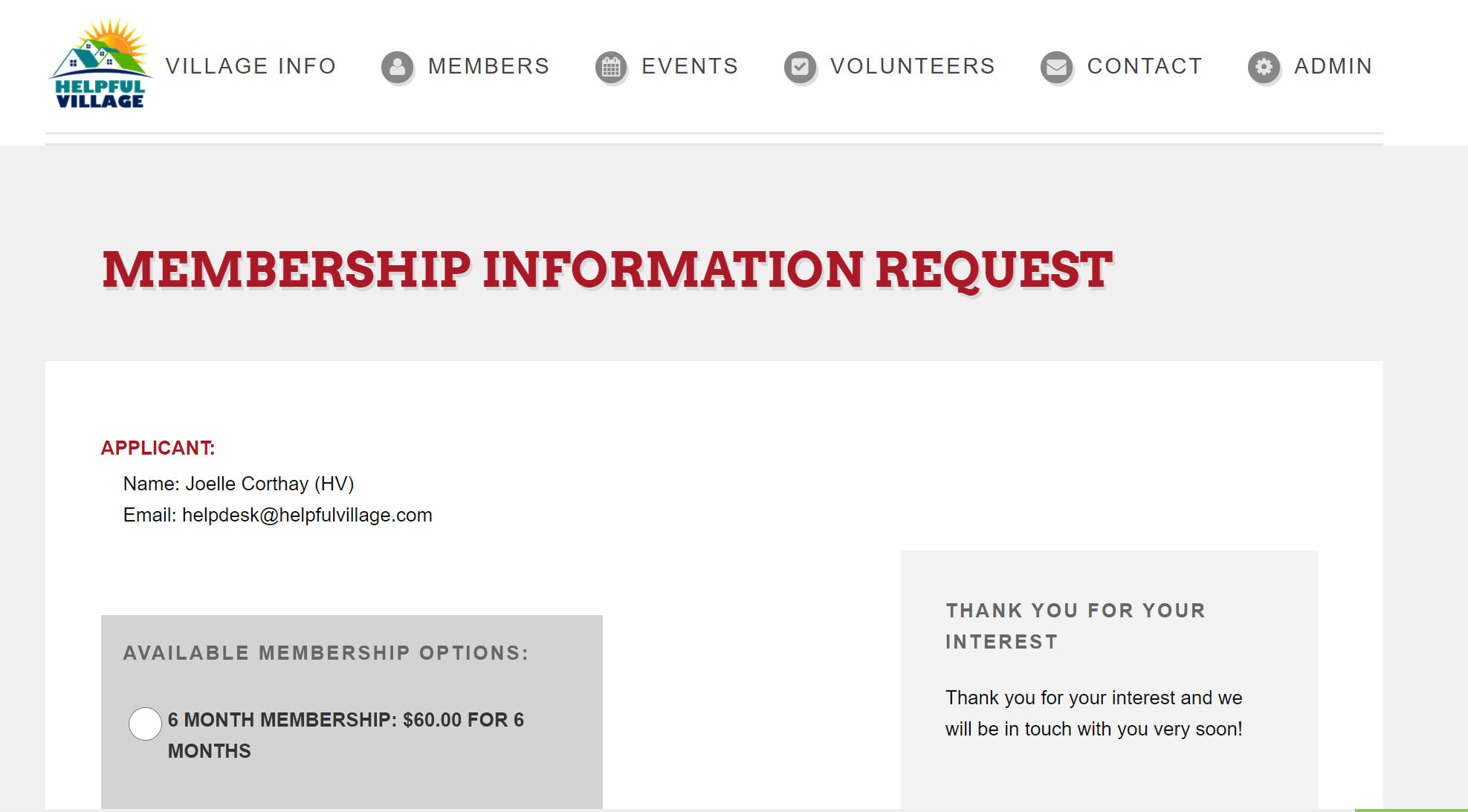Image resolution: width=1468 pixels, height=812 pixels.
Task: Open the Admin menu label
Action: tap(1333, 66)
